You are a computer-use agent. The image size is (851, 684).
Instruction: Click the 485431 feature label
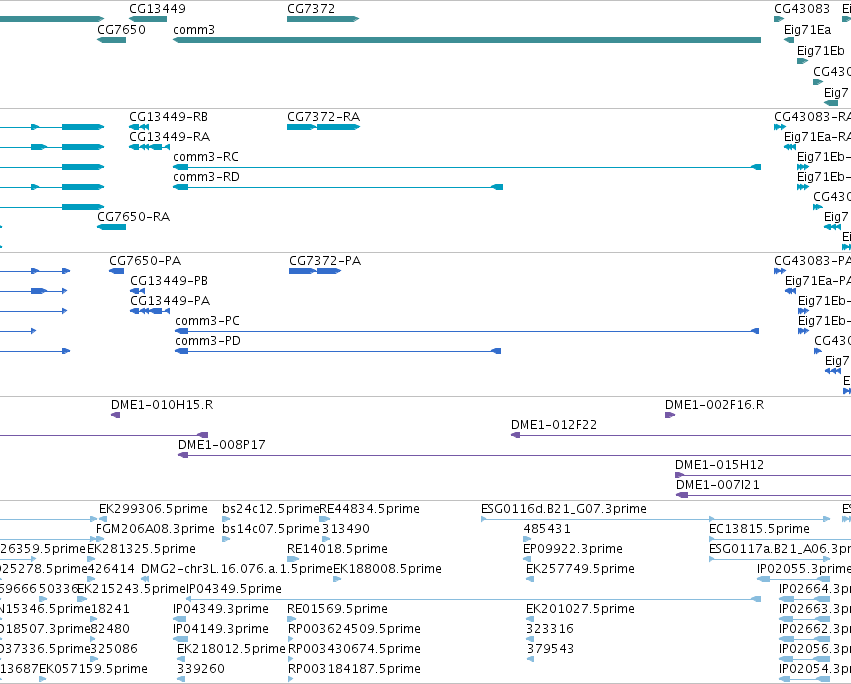tap(547, 529)
